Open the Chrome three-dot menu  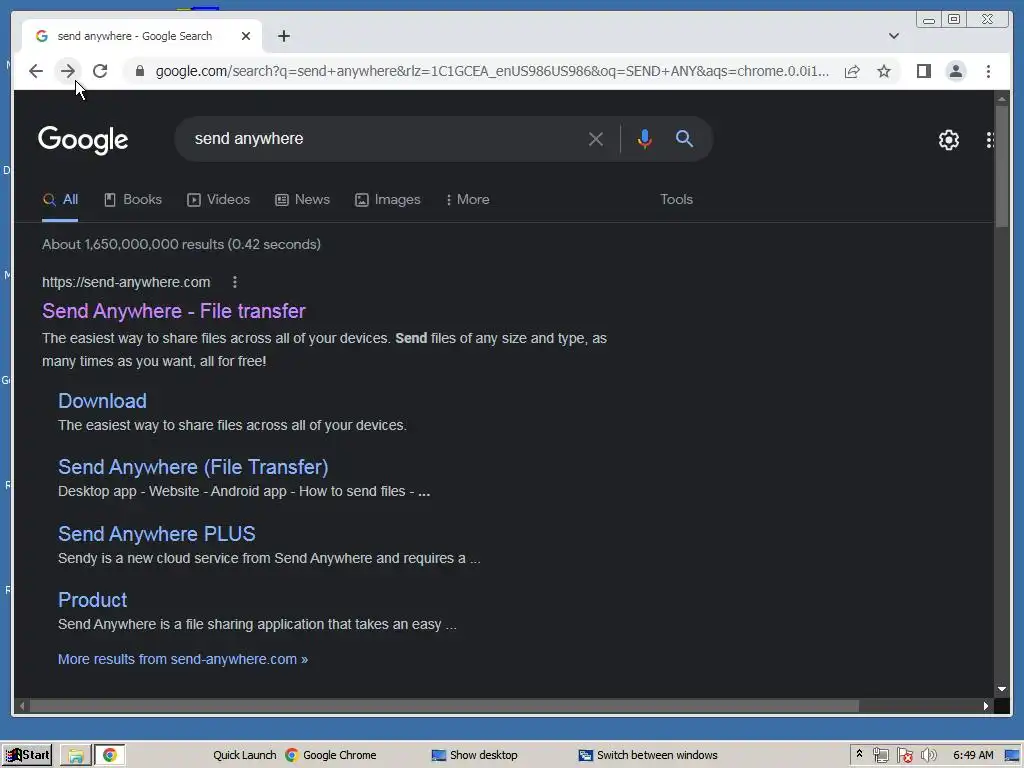coord(988,71)
